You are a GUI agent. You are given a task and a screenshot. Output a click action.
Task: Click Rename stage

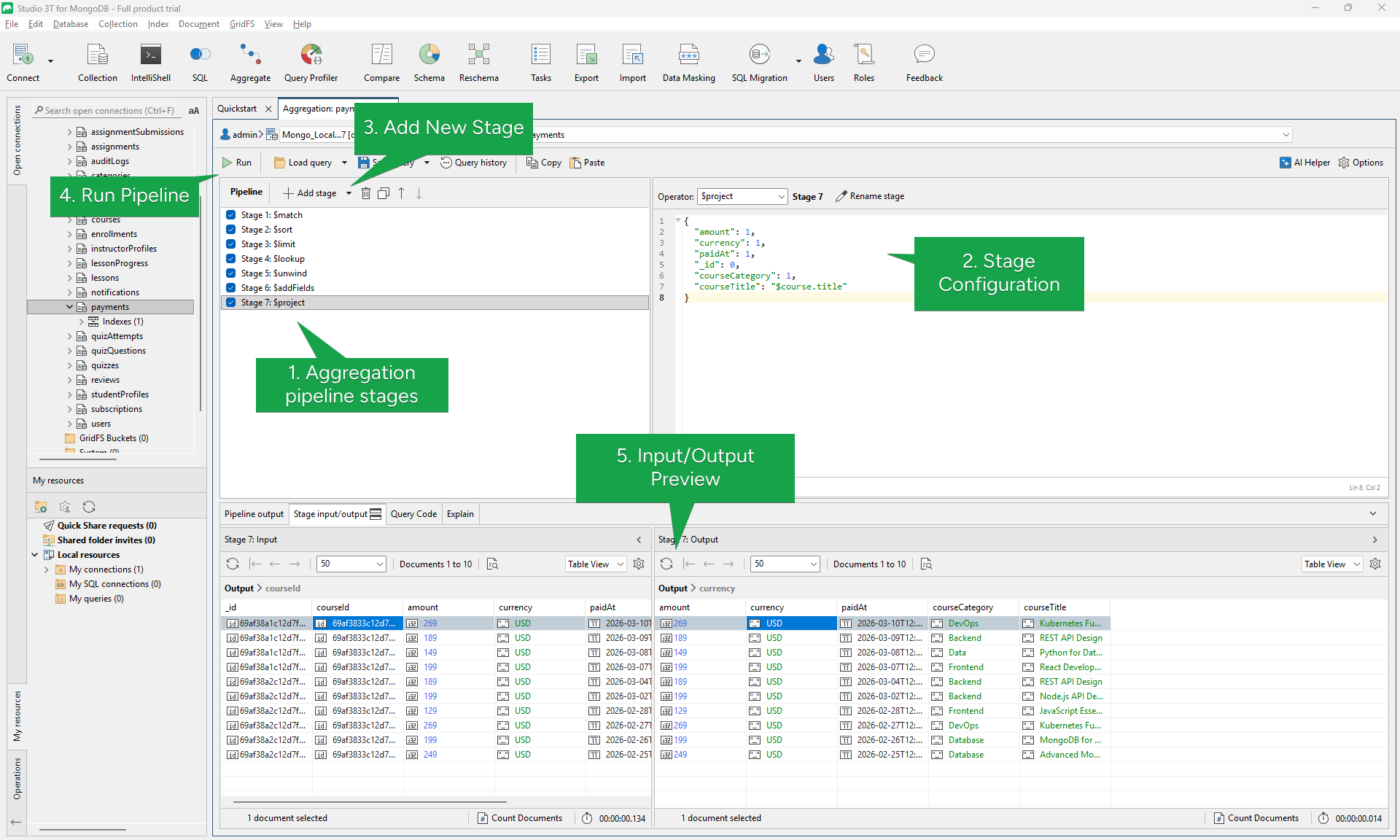pos(869,196)
